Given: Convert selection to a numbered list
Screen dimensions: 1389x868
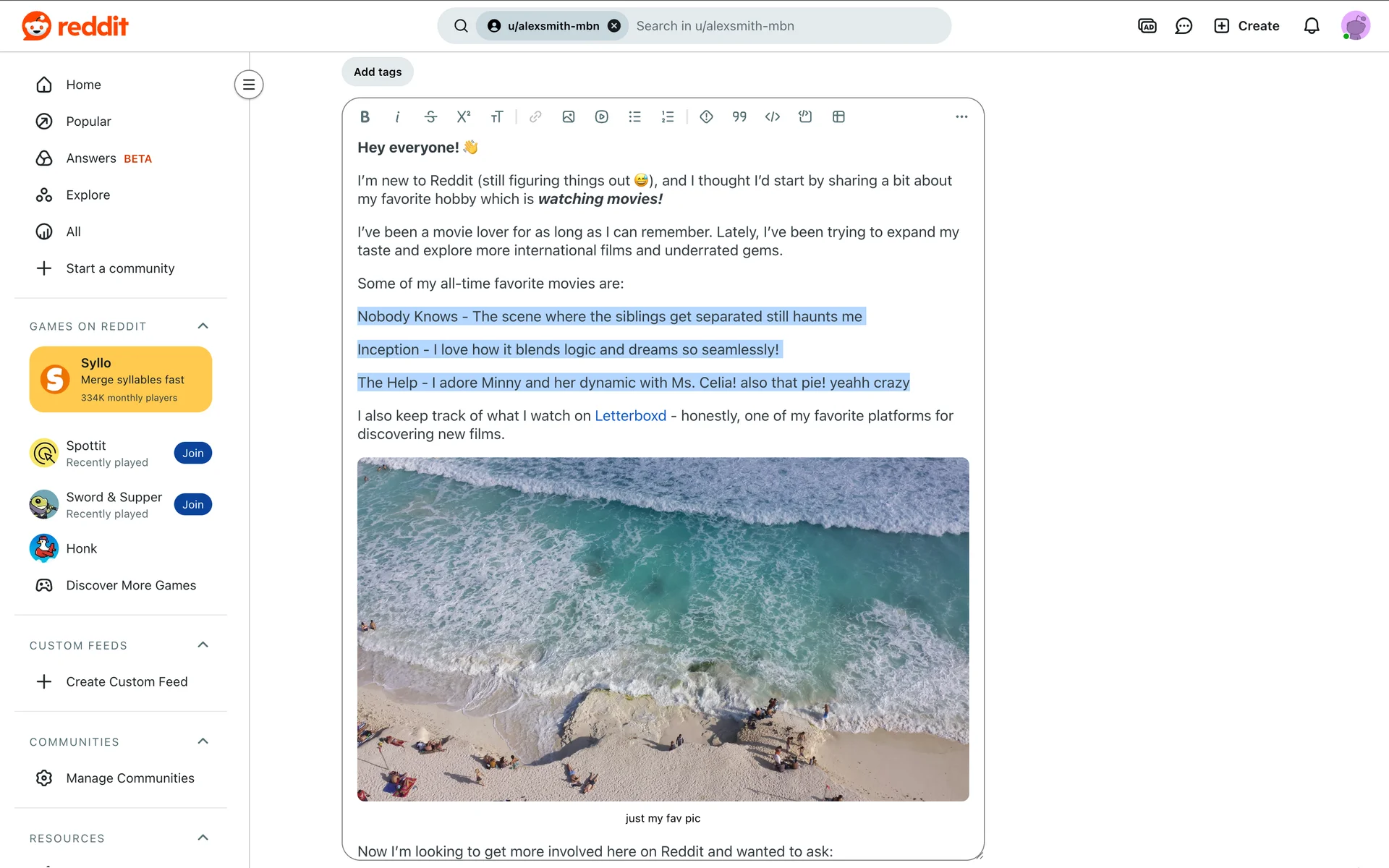Looking at the screenshot, I should [668, 116].
